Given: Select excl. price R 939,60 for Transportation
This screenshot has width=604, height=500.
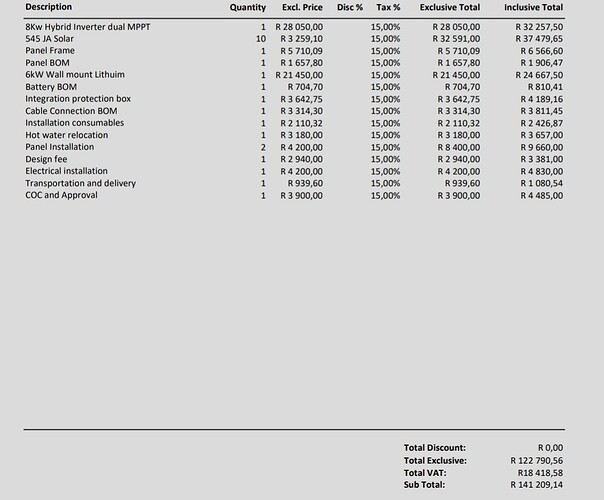Looking at the screenshot, I should pos(305,183).
